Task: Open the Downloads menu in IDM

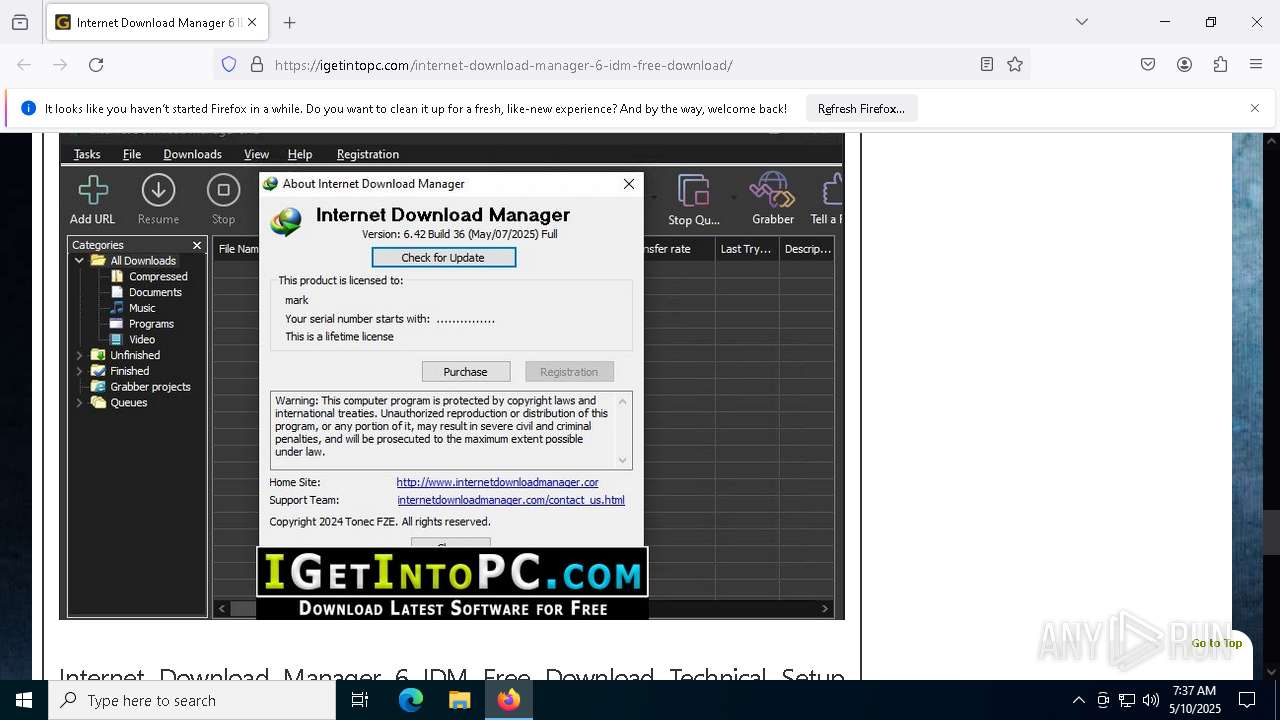Action: click(x=192, y=154)
